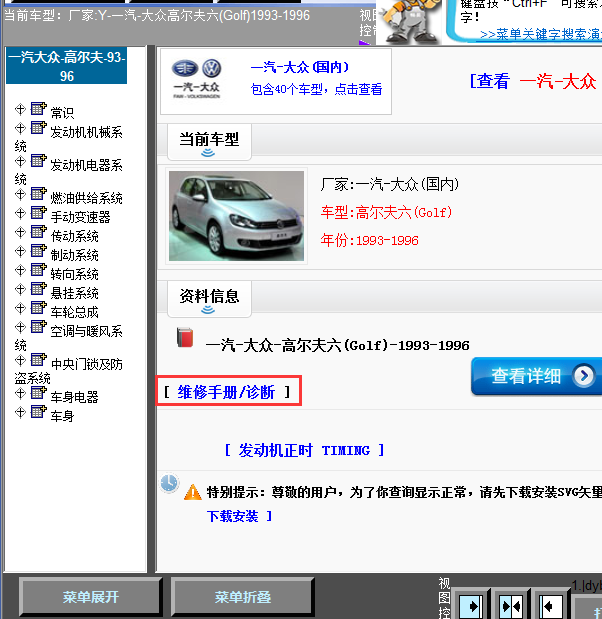The height and width of the screenshot is (619, 602).
Task: Click the folder icon beside 中央门锁及防盗系统
Action: pos(39,360)
